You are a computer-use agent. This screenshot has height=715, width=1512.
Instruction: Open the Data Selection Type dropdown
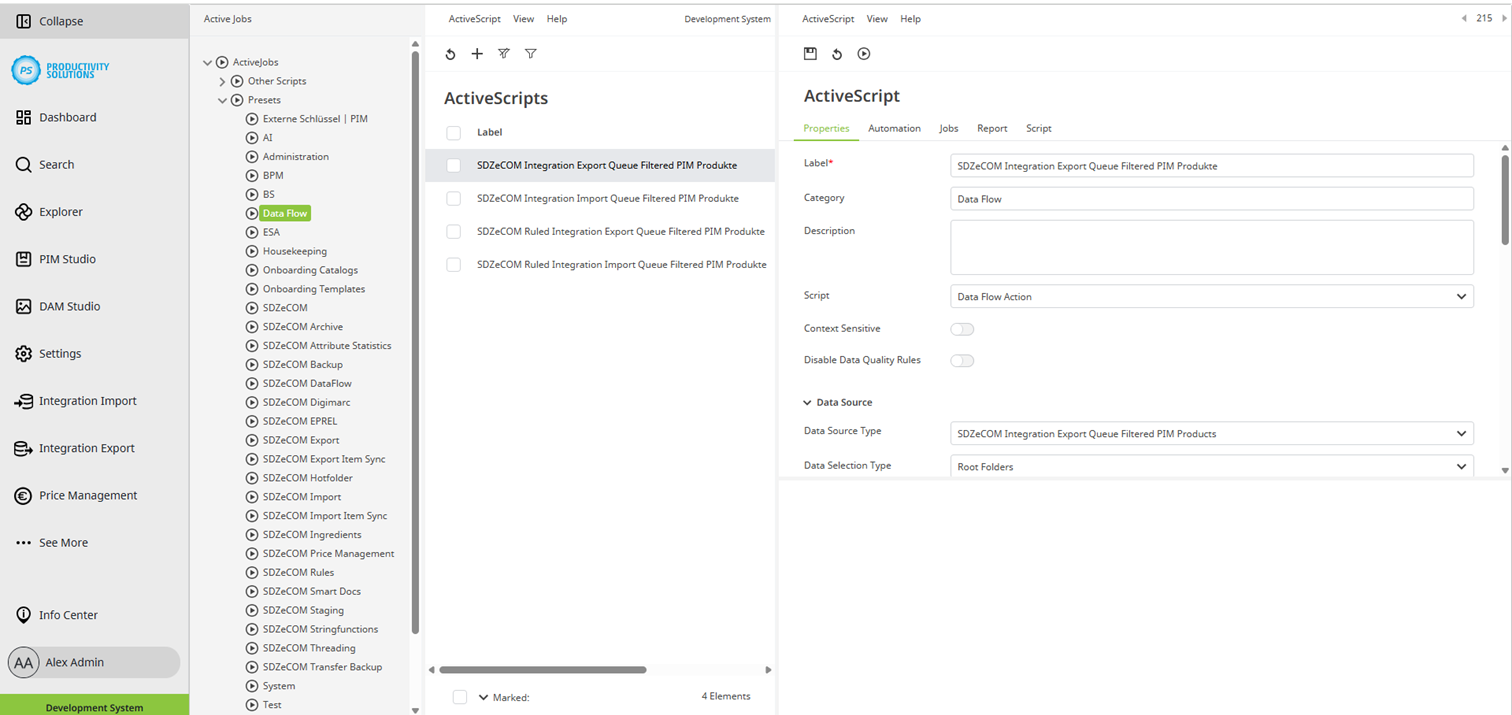point(1462,466)
